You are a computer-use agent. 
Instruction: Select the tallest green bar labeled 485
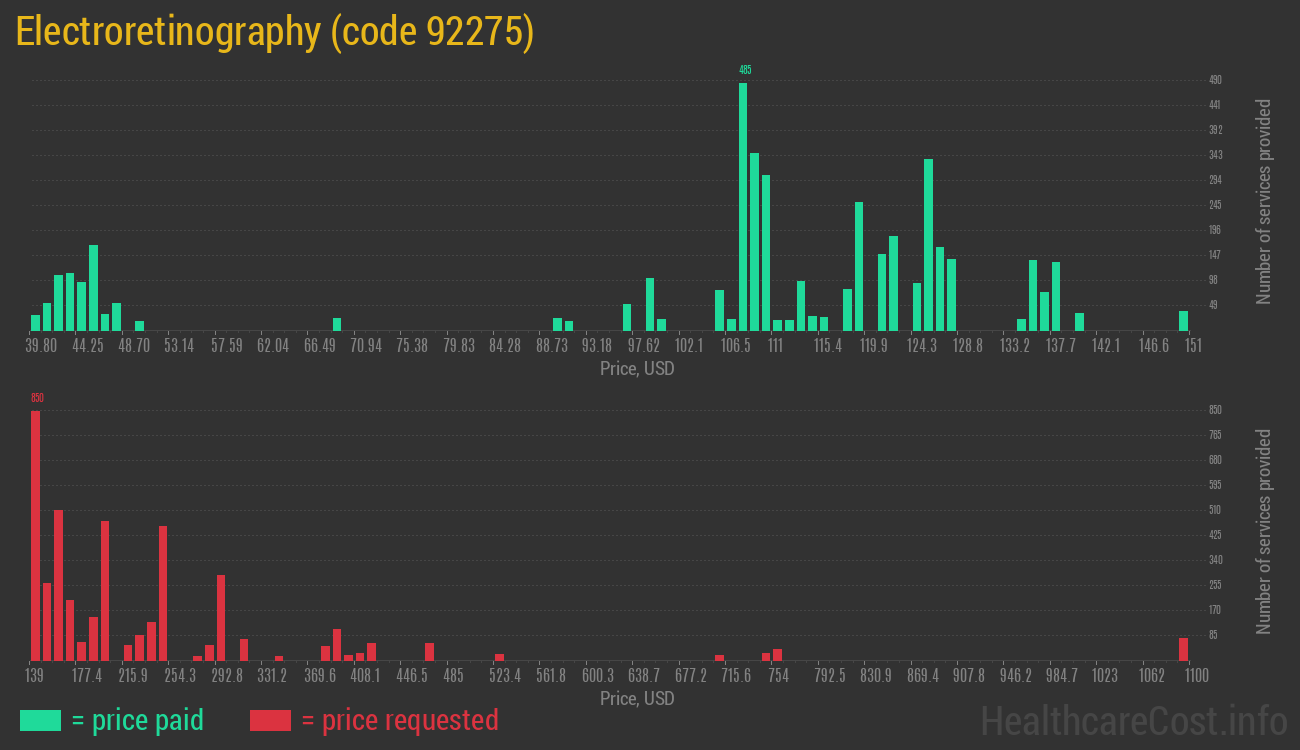[743, 206]
